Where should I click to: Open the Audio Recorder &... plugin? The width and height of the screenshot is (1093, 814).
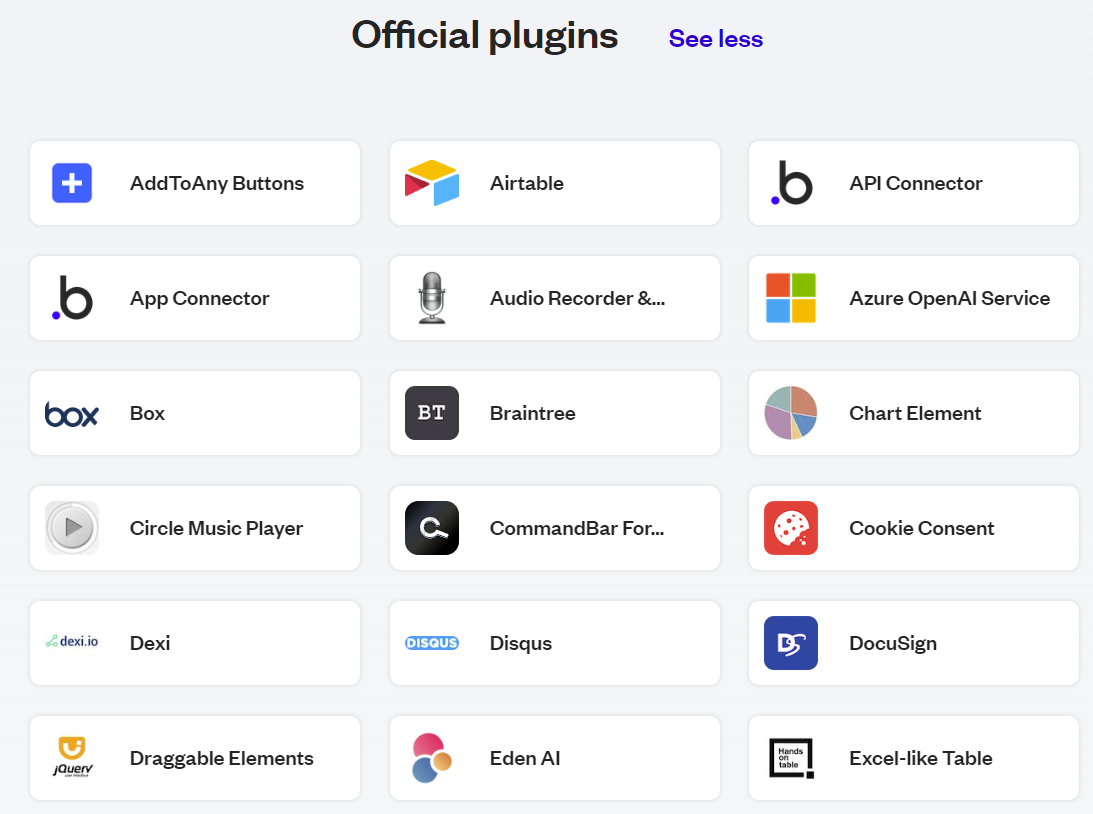(x=555, y=298)
